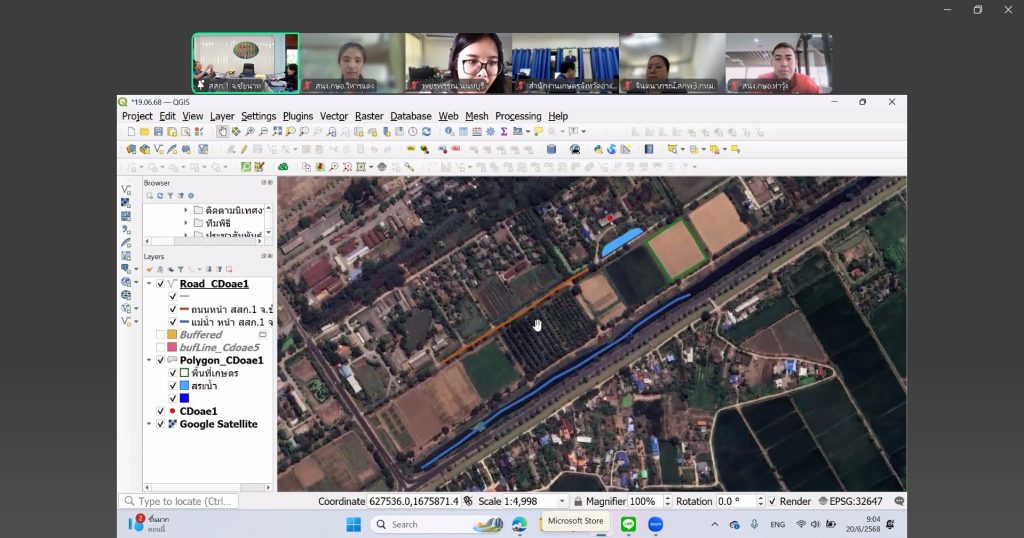Viewport: 1024px width, 538px height.
Task: Open the Layer menu
Action: pyautogui.click(x=222, y=116)
